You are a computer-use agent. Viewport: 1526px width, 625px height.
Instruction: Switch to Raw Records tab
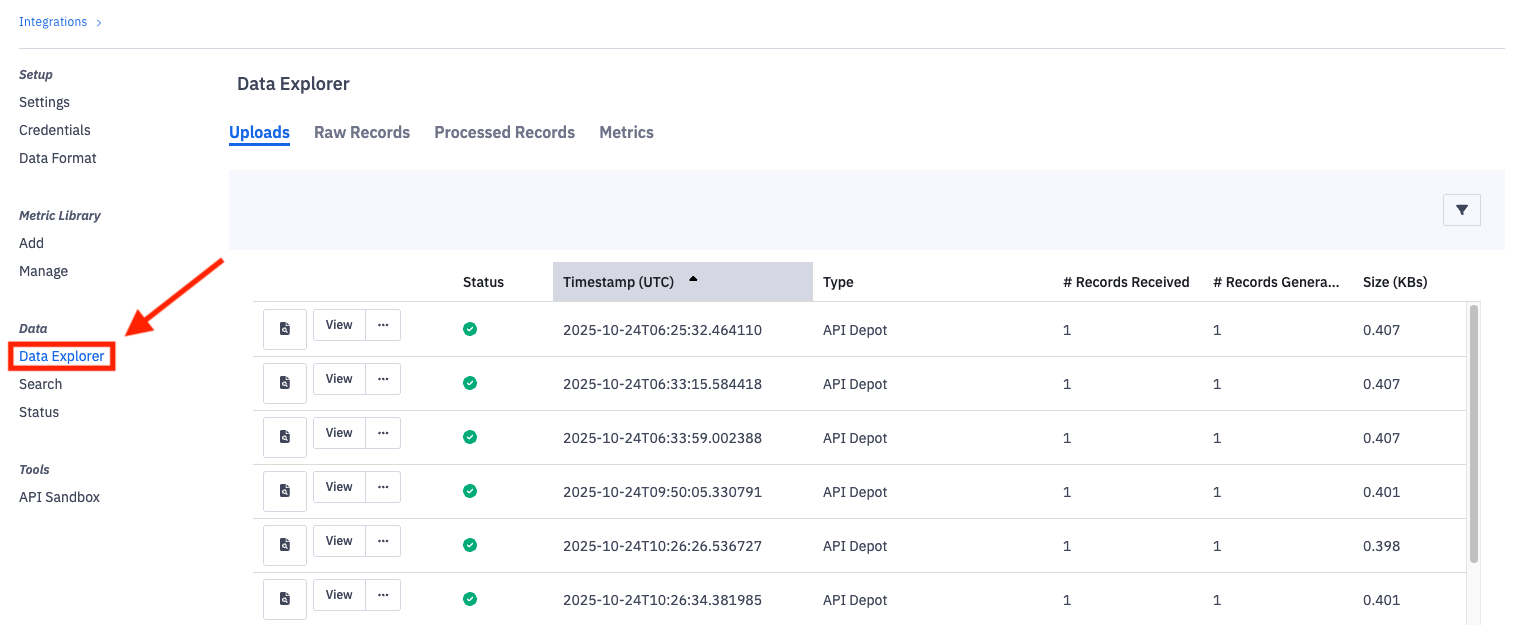coord(362,132)
